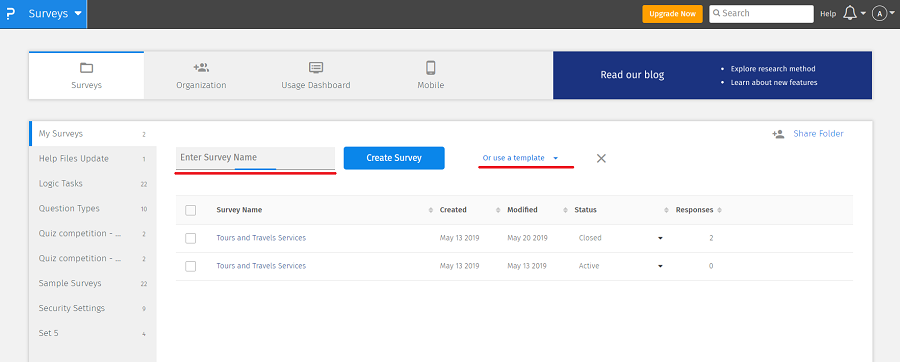Select My Surveys folder

pos(92,134)
